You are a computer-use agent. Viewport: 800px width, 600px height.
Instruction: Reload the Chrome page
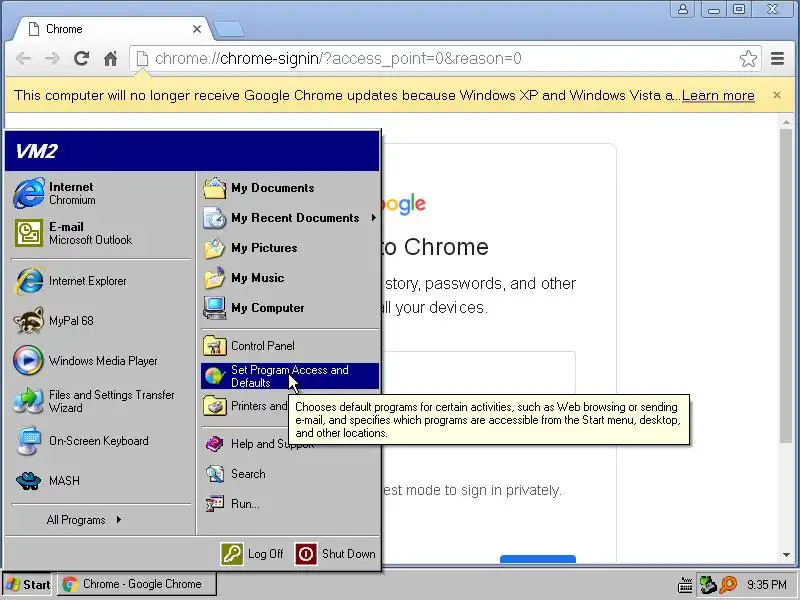point(82,59)
